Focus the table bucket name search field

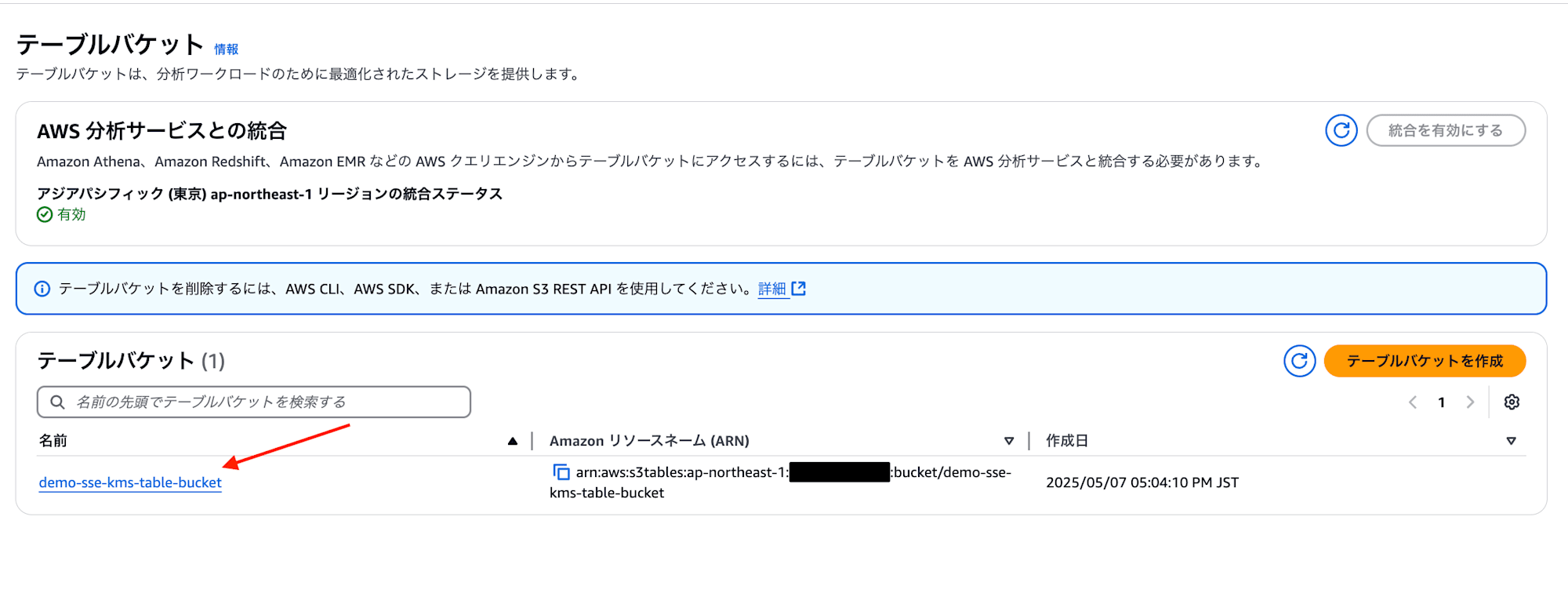point(253,402)
